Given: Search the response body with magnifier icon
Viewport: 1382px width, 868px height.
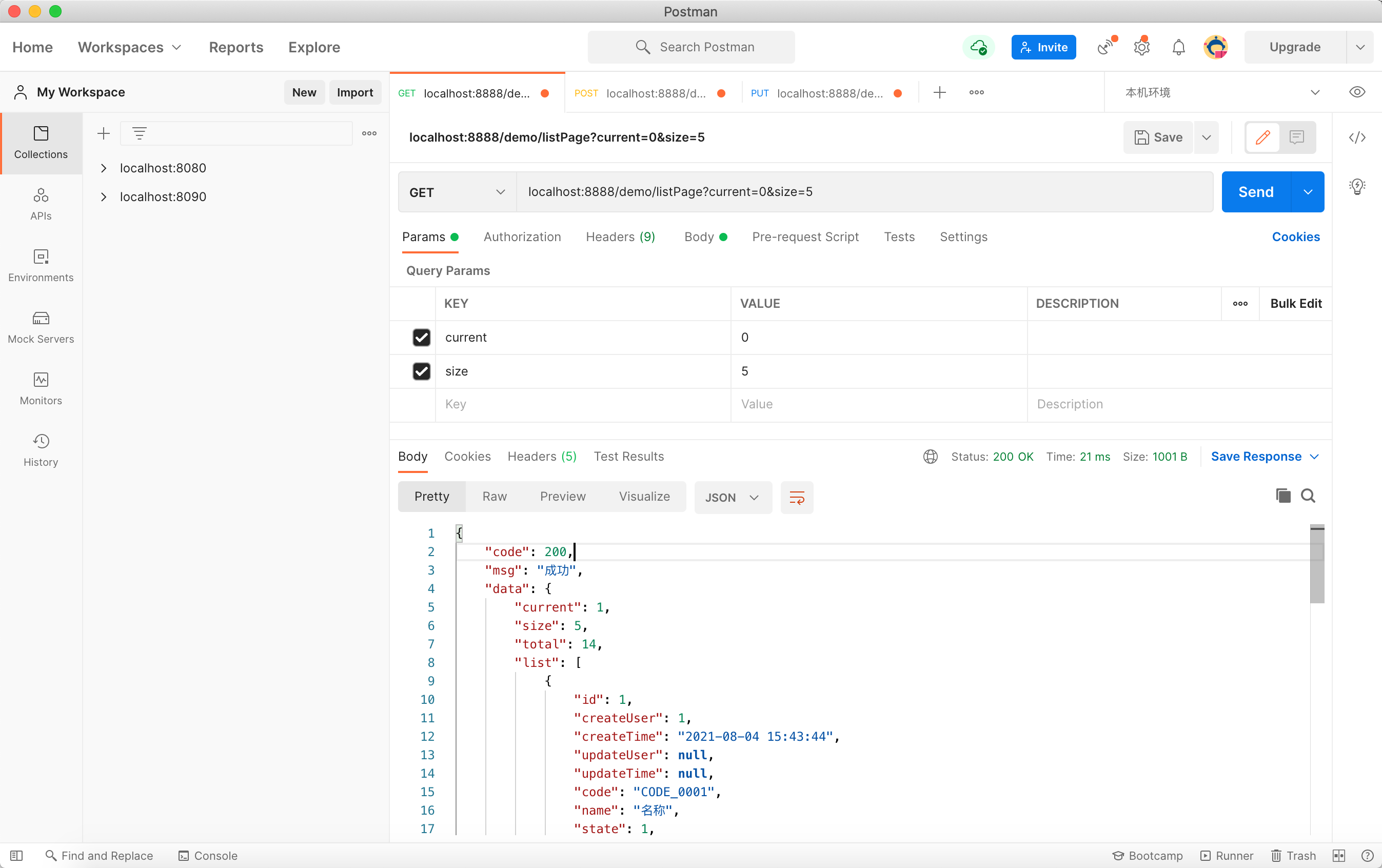Looking at the screenshot, I should [x=1308, y=496].
